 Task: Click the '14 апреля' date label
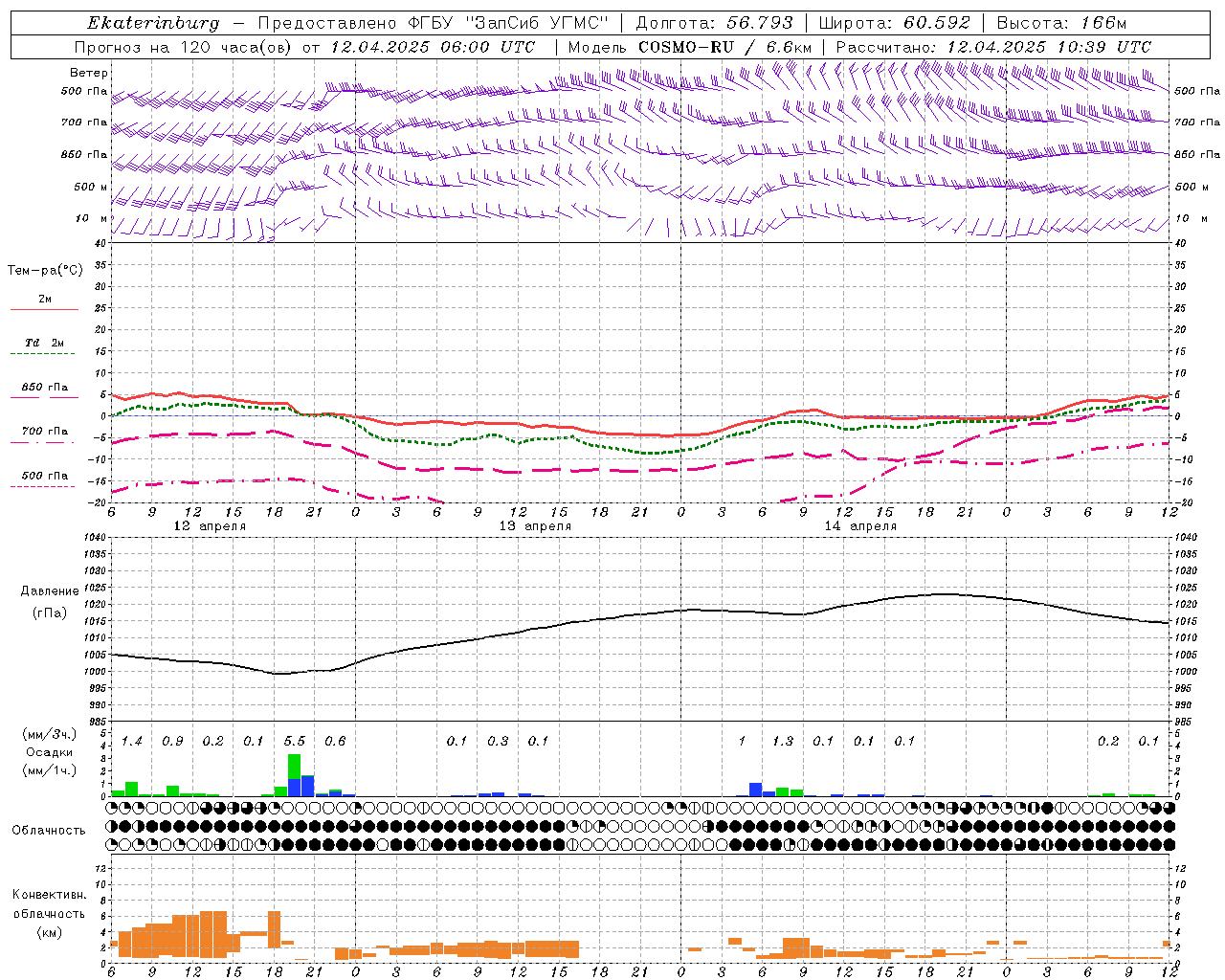(860, 526)
